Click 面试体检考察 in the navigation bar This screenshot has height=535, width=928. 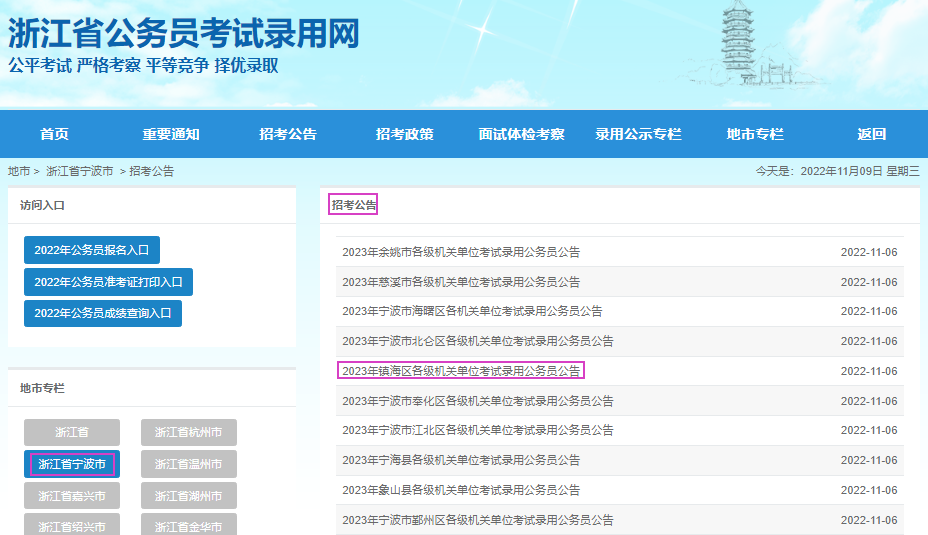coord(521,134)
